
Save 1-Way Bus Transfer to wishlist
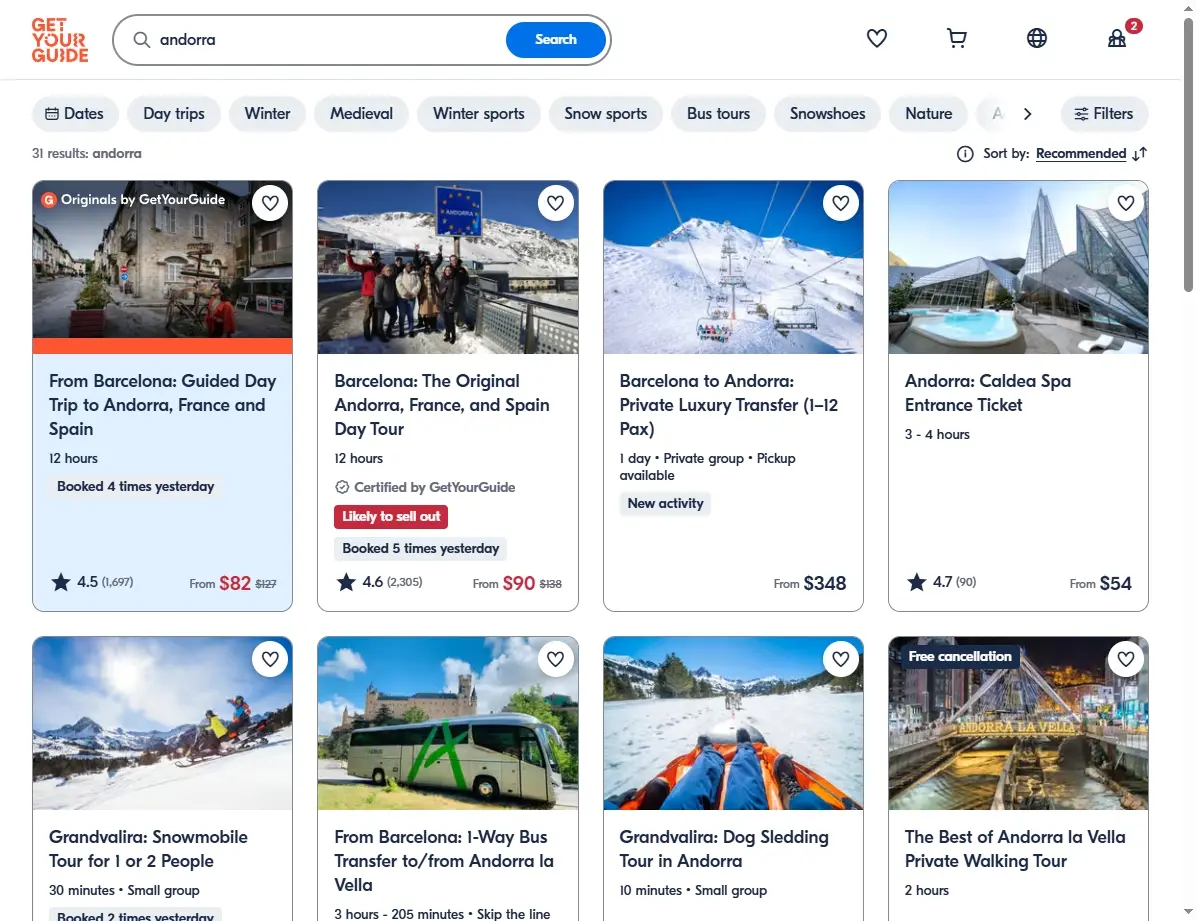pyautogui.click(x=555, y=659)
